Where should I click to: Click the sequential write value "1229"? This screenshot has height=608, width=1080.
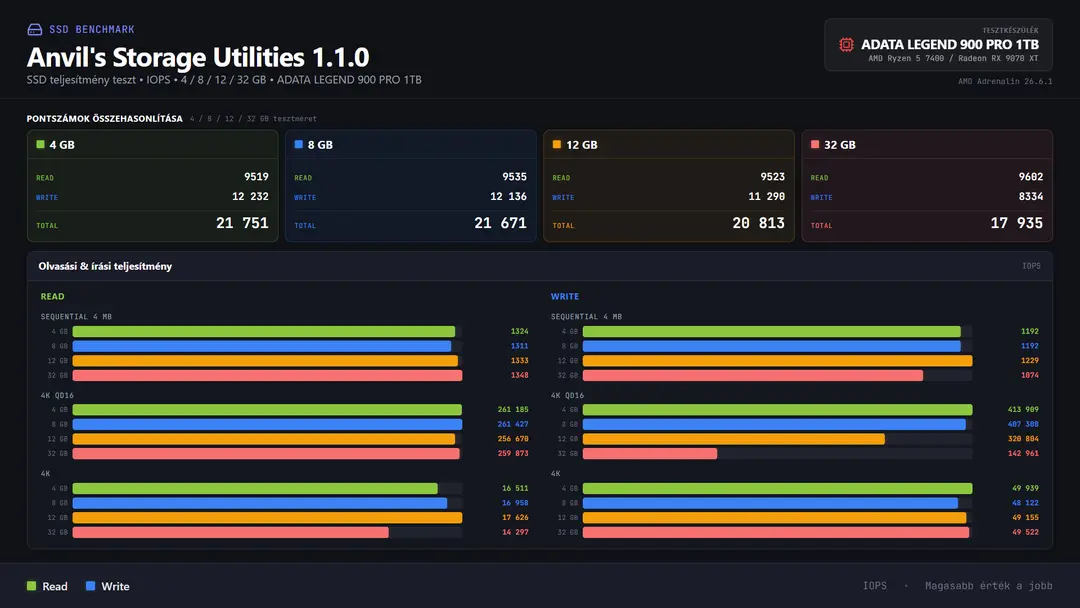pos(1030,361)
